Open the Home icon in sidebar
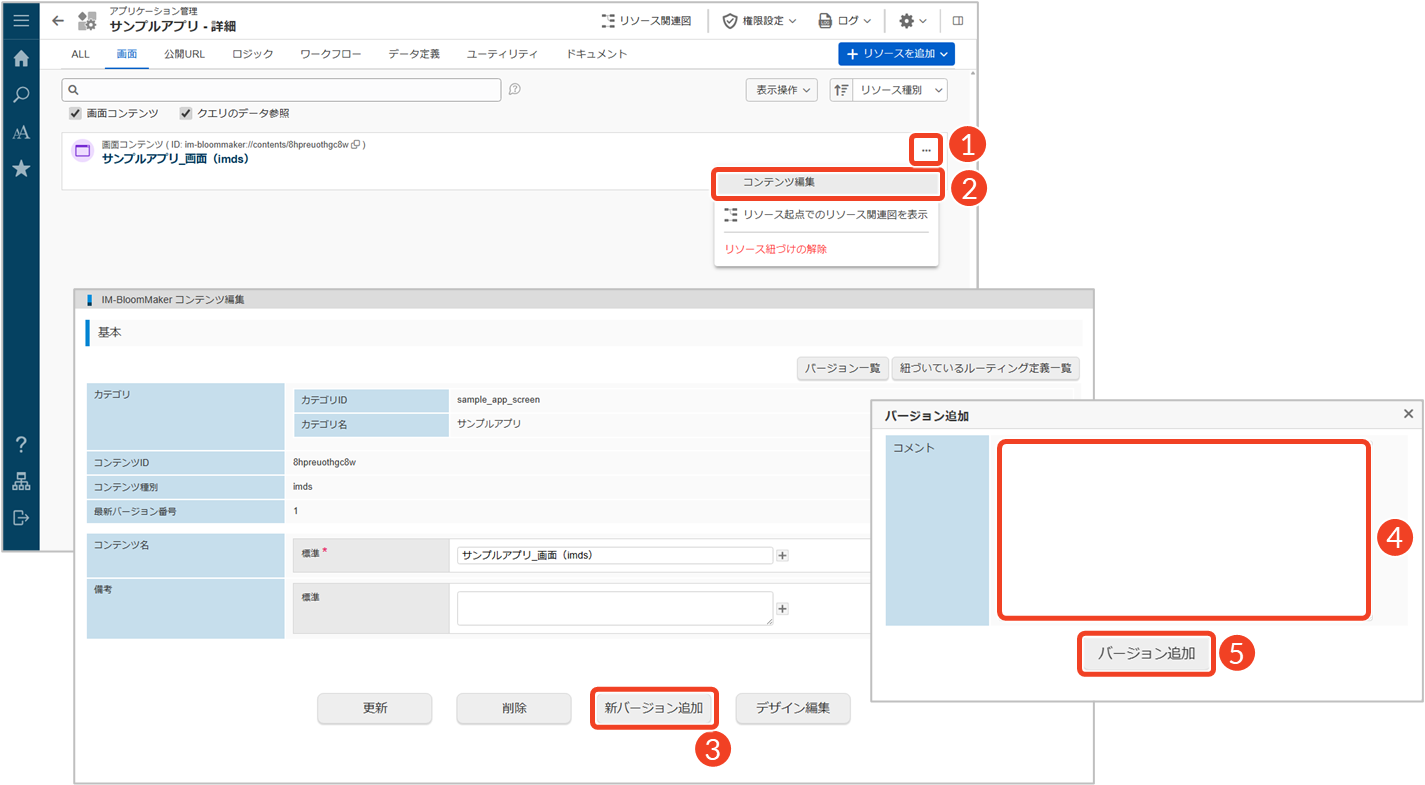Viewport: 1425px width, 785px height. [21, 58]
